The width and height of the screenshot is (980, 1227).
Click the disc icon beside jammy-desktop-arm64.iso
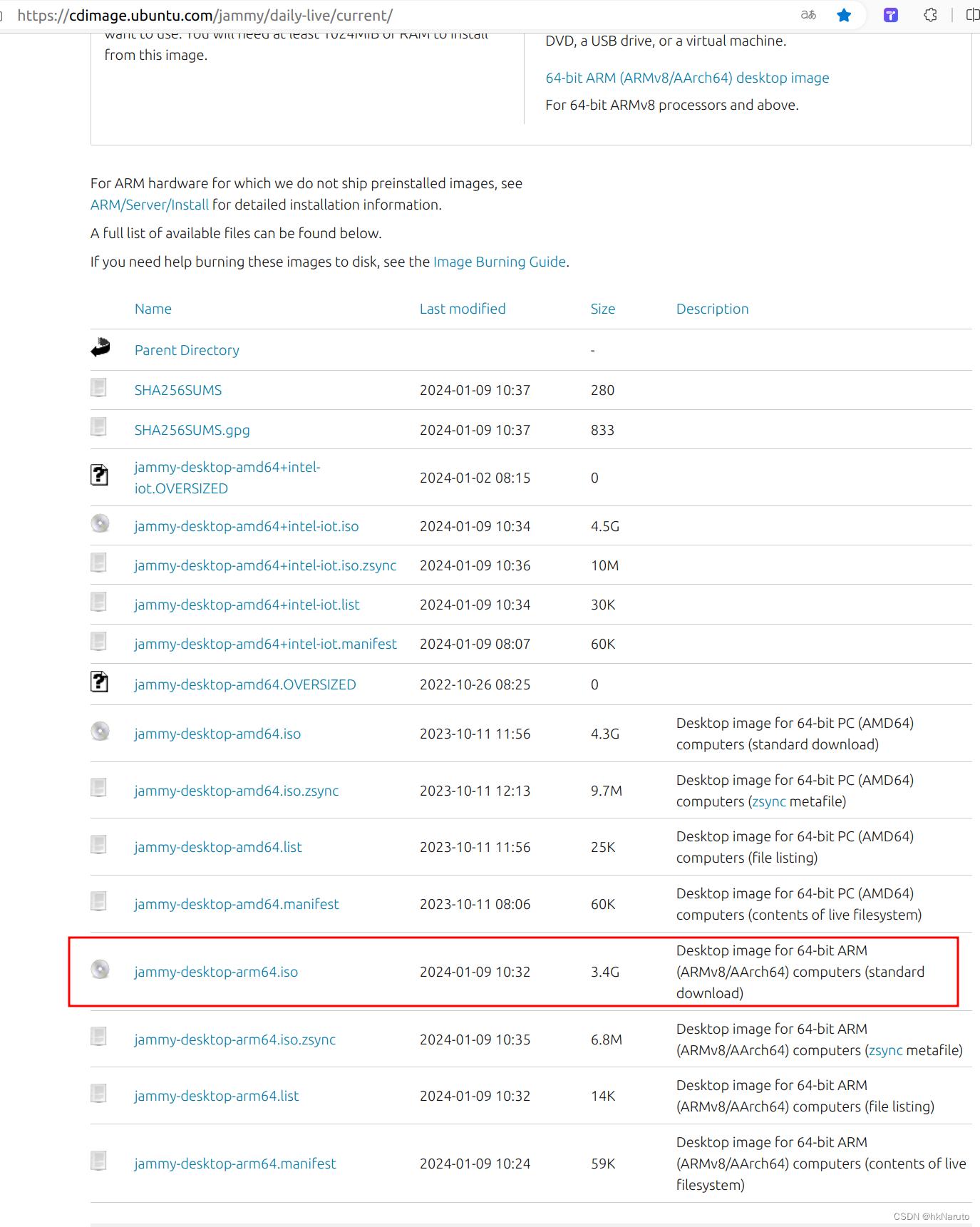click(x=100, y=969)
